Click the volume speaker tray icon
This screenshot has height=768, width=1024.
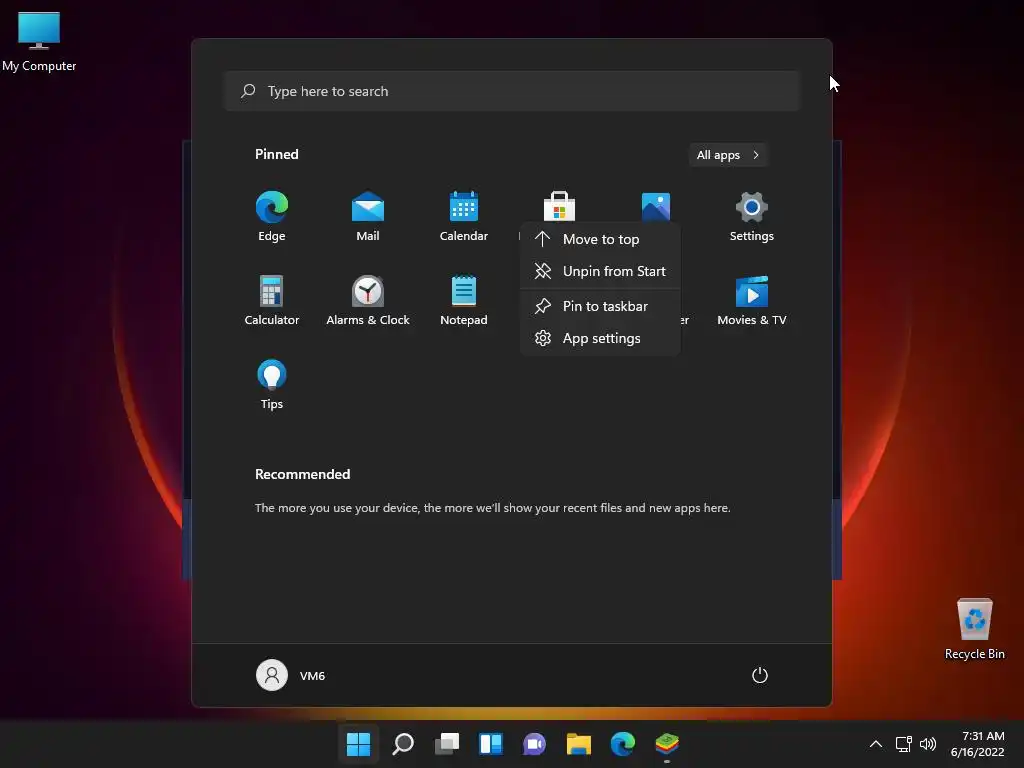coord(928,744)
